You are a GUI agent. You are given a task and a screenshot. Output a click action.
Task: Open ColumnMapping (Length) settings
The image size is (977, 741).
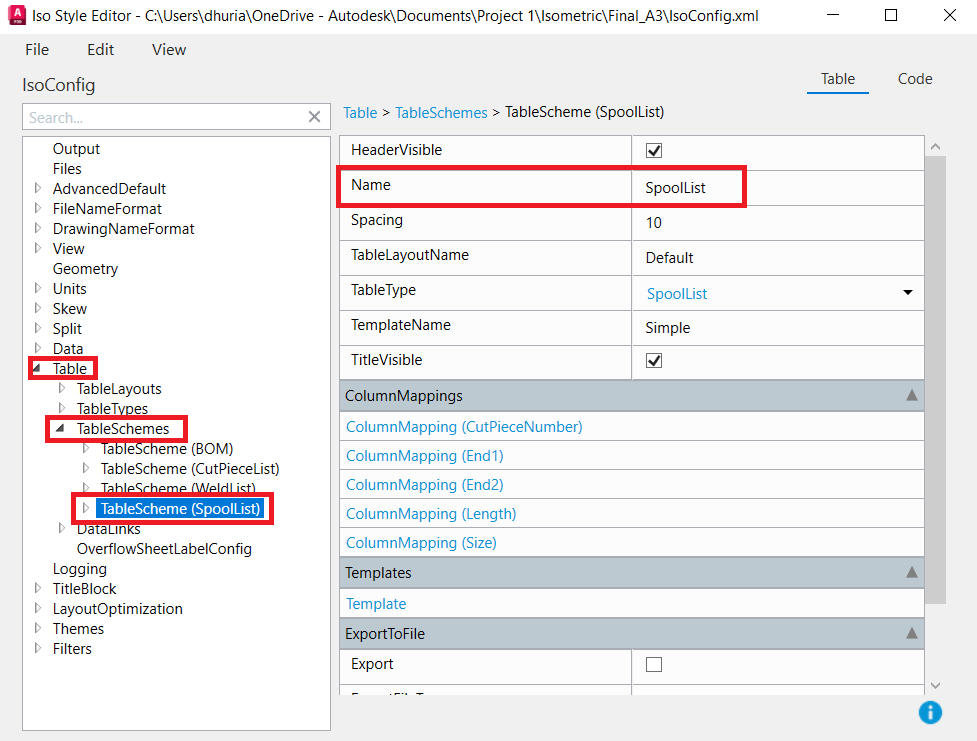(430, 513)
